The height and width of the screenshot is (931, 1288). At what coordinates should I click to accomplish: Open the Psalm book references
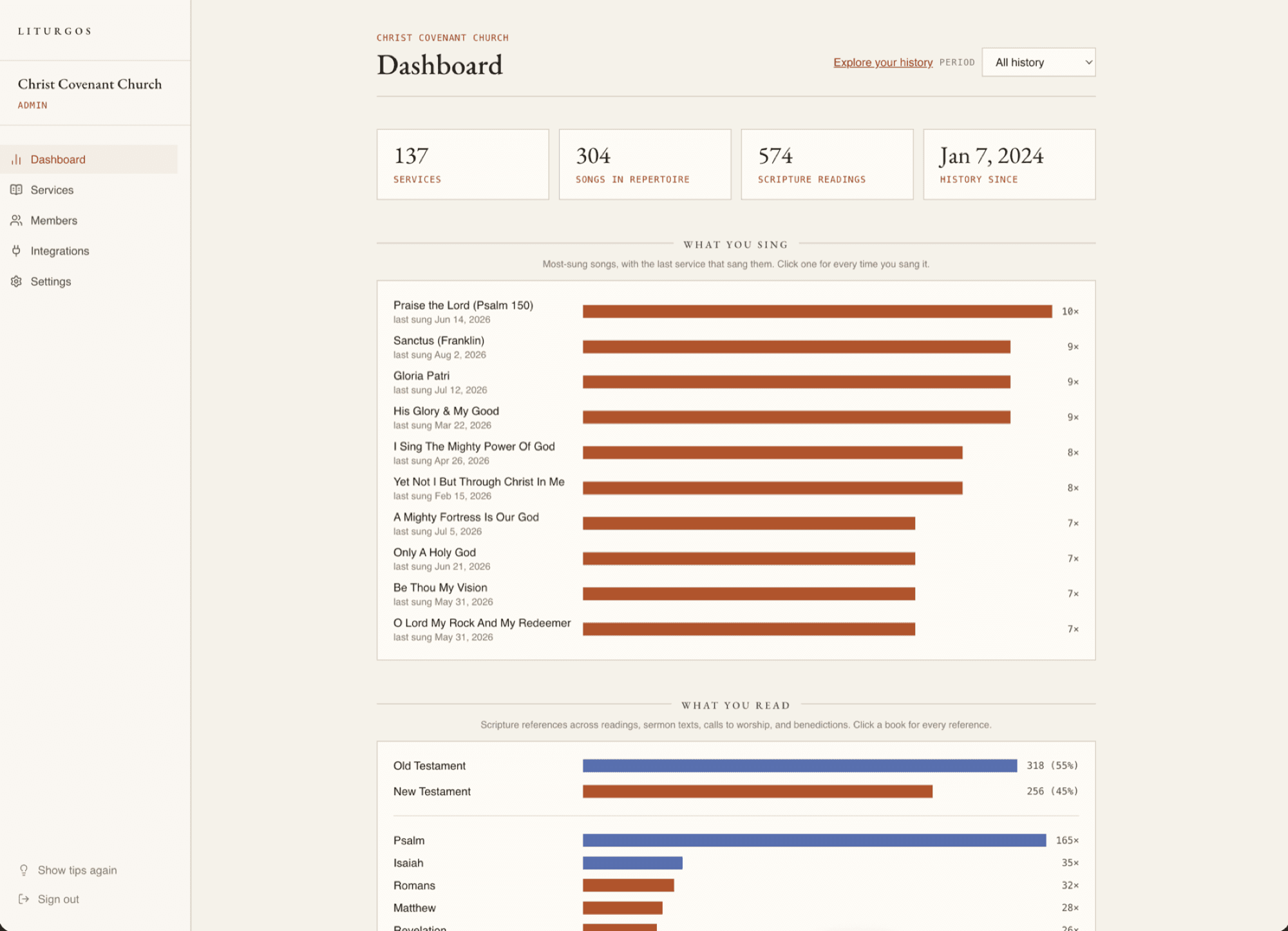click(x=735, y=840)
